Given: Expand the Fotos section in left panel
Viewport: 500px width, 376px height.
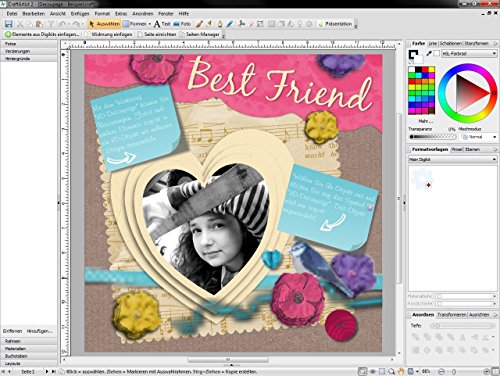Looking at the screenshot, I should (x=29, y=44).
